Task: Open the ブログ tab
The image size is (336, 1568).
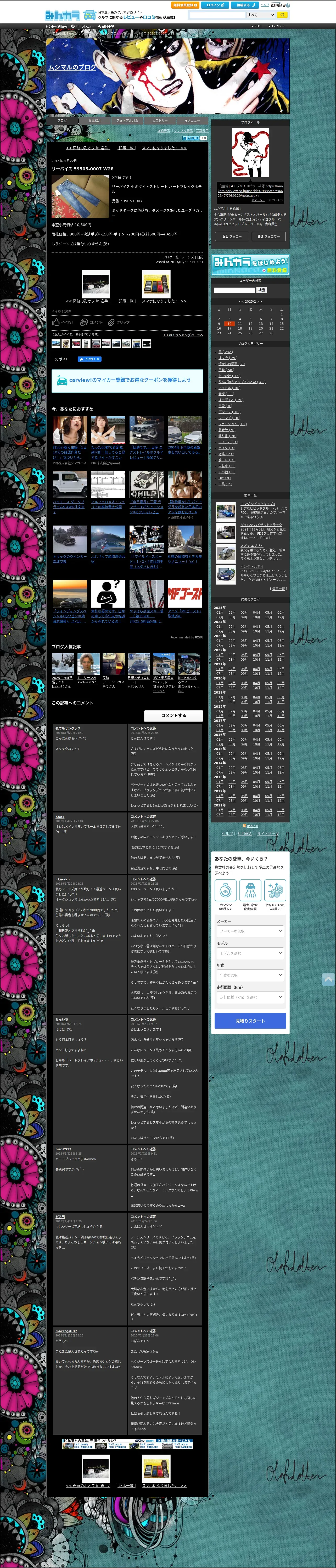Action: [62, 120]
